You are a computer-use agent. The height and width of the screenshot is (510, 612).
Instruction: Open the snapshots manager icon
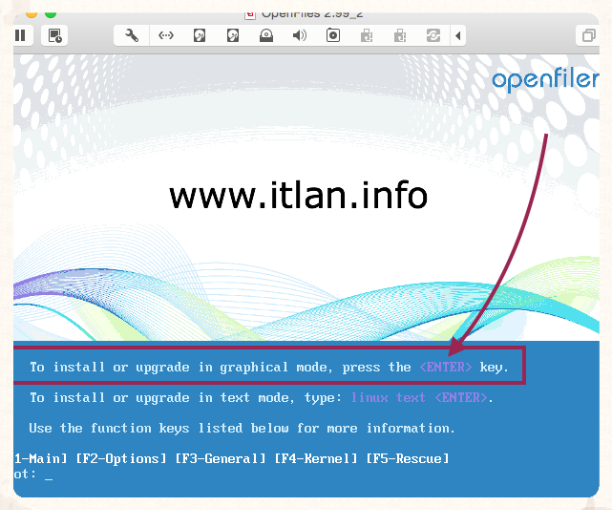click(55, 35)
